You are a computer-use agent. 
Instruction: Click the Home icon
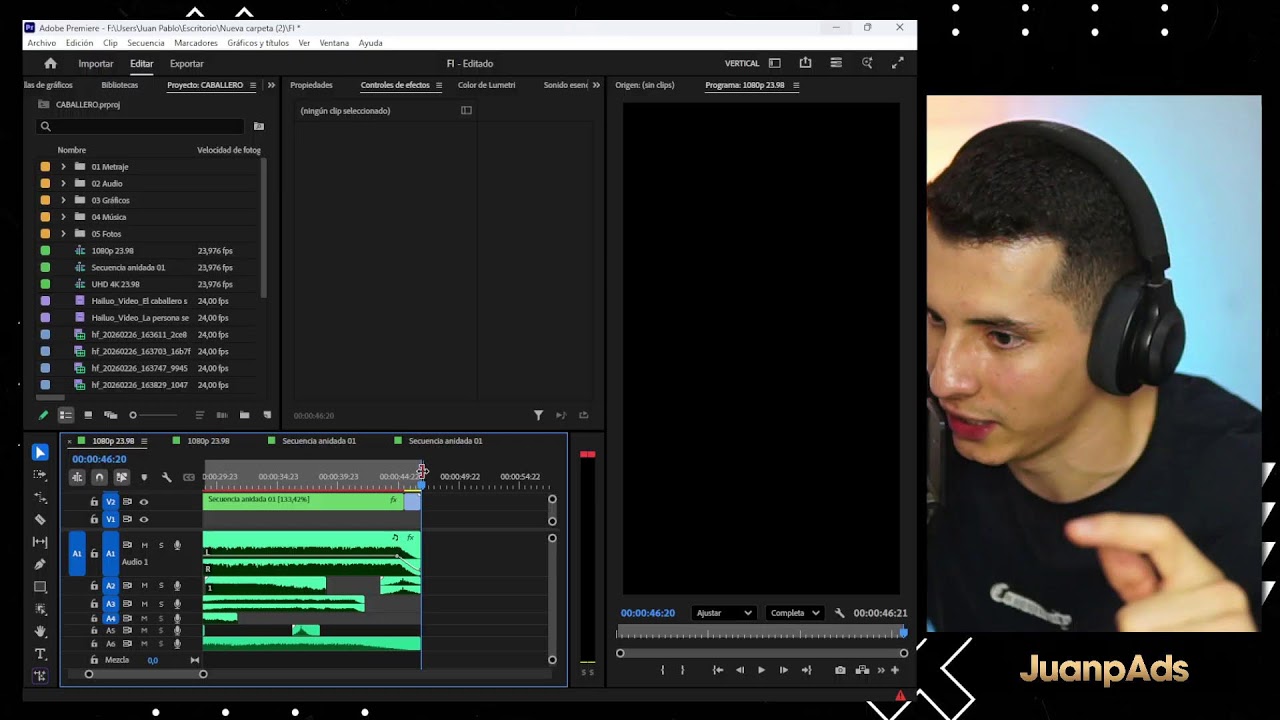pos(50,63)
